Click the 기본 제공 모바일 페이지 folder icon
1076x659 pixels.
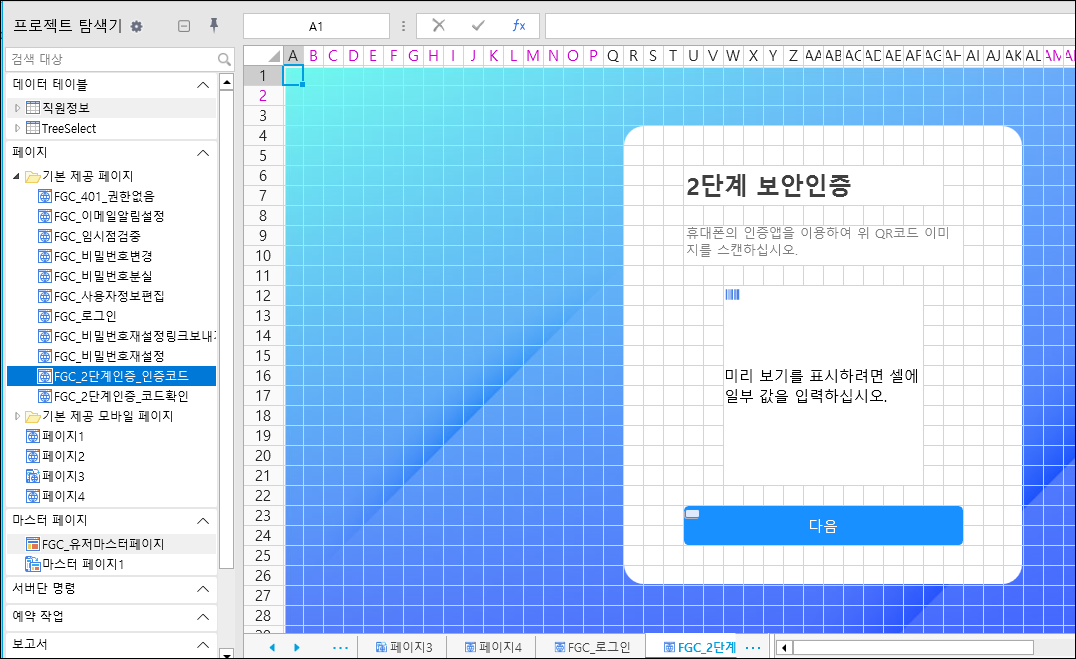[32, 416]
